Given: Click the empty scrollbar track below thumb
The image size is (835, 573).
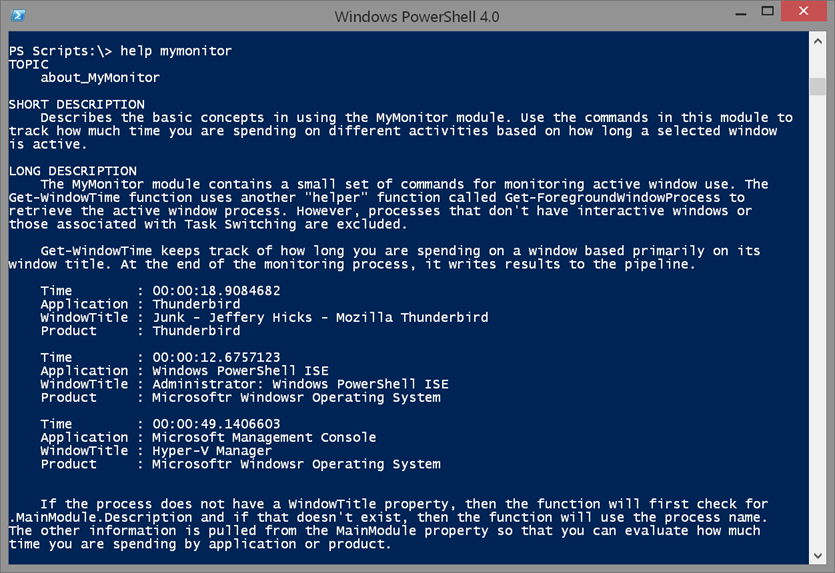Looking at the screenshot, I should [817, 320].
